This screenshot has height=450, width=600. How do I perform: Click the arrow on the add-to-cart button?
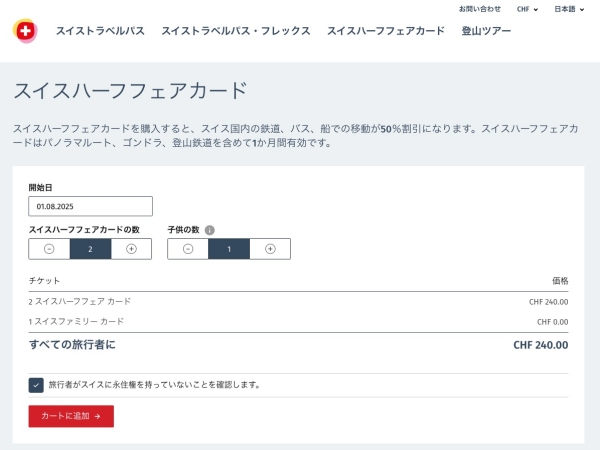[x=97, y=416]
